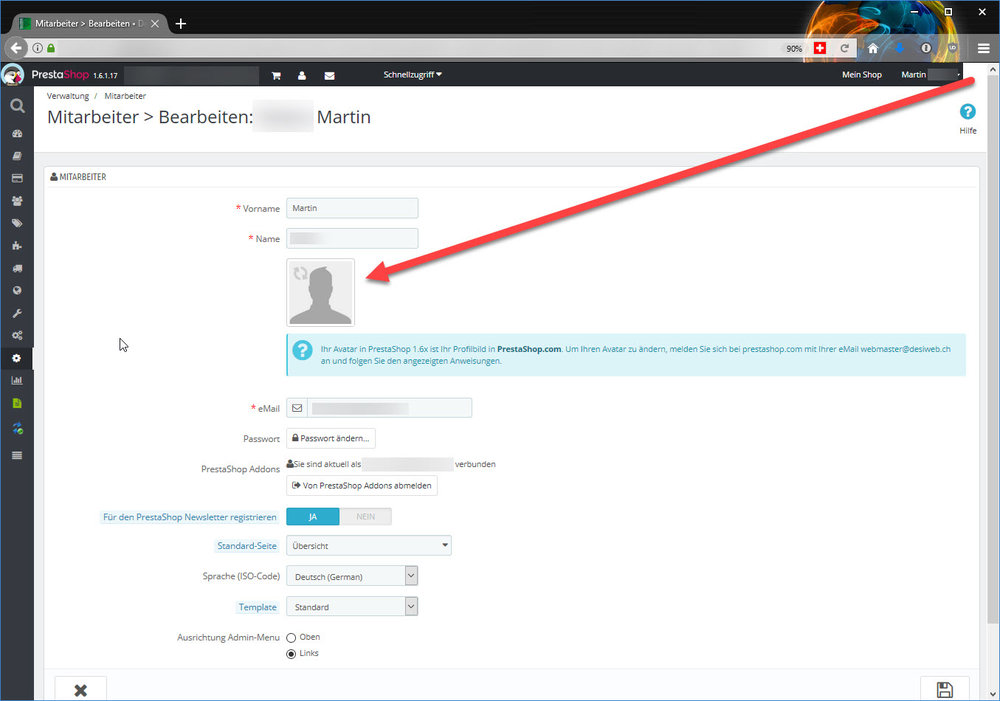Set newsletter registration to JA
Screen dimensions: 1000x701
pos(312,517)
